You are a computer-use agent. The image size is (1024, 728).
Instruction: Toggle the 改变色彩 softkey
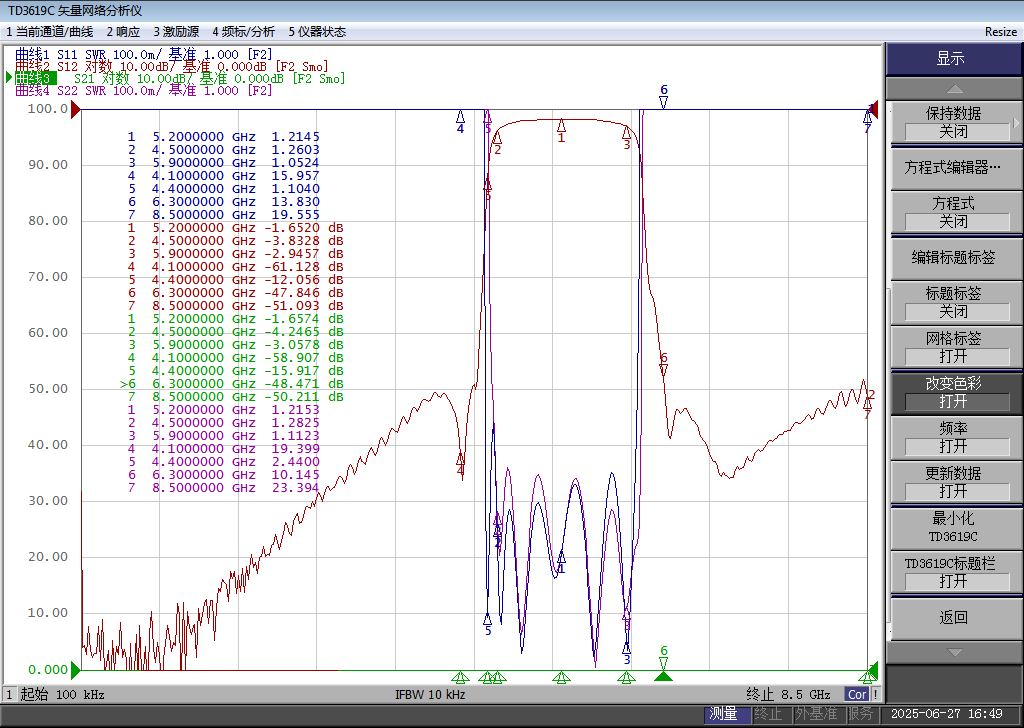(x=953, y=392)
